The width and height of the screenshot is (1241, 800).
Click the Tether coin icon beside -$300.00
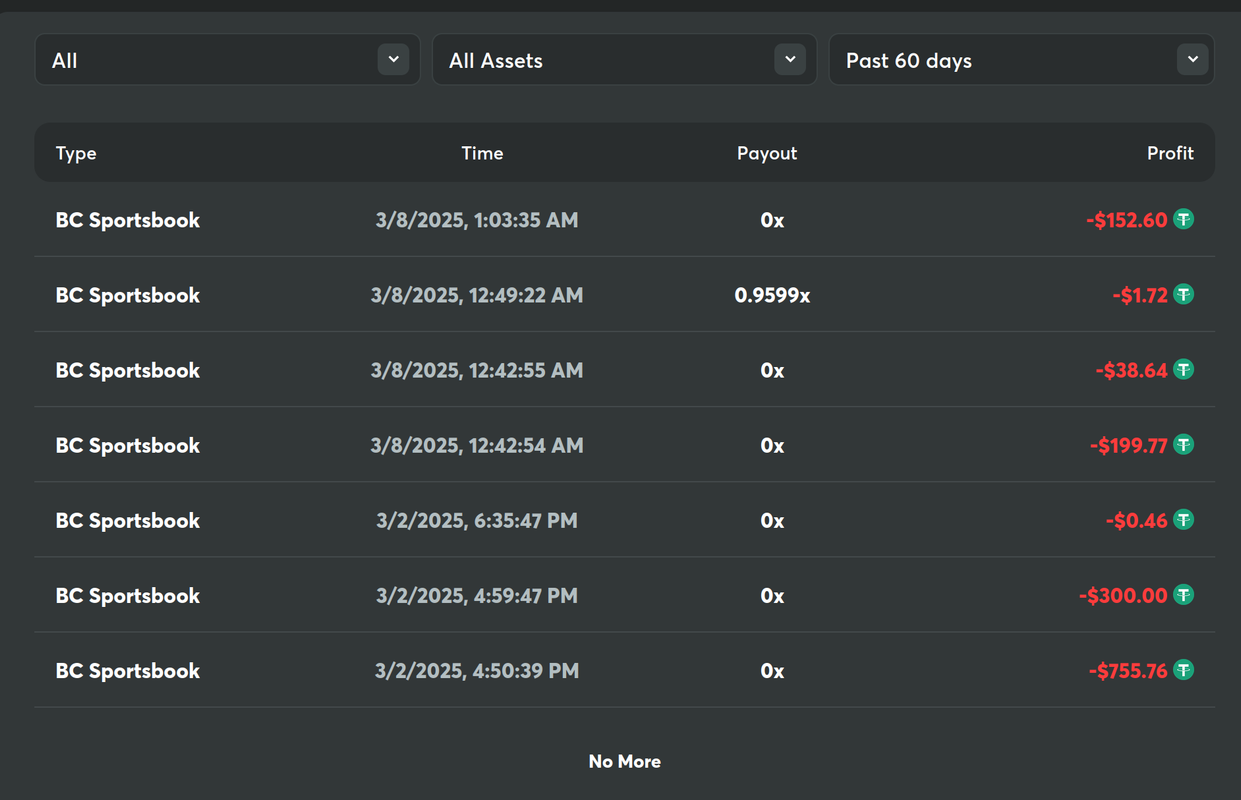click(x=1183, y=594)
